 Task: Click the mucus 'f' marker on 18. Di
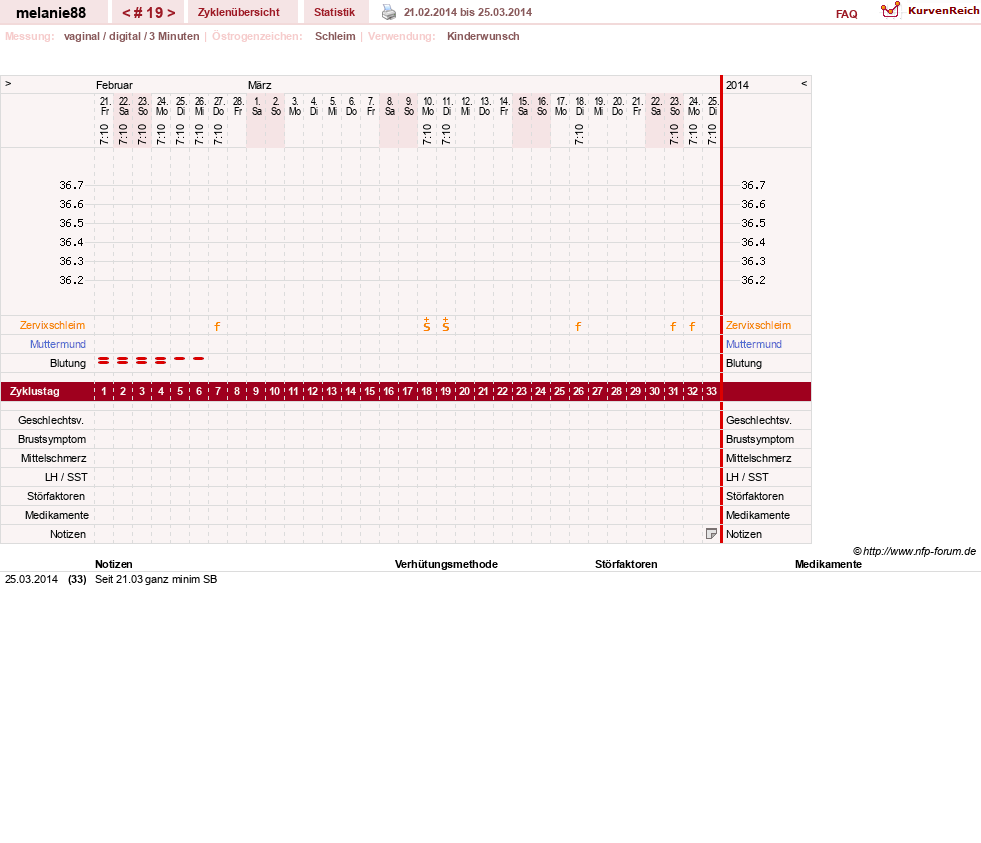coord(578,326)
